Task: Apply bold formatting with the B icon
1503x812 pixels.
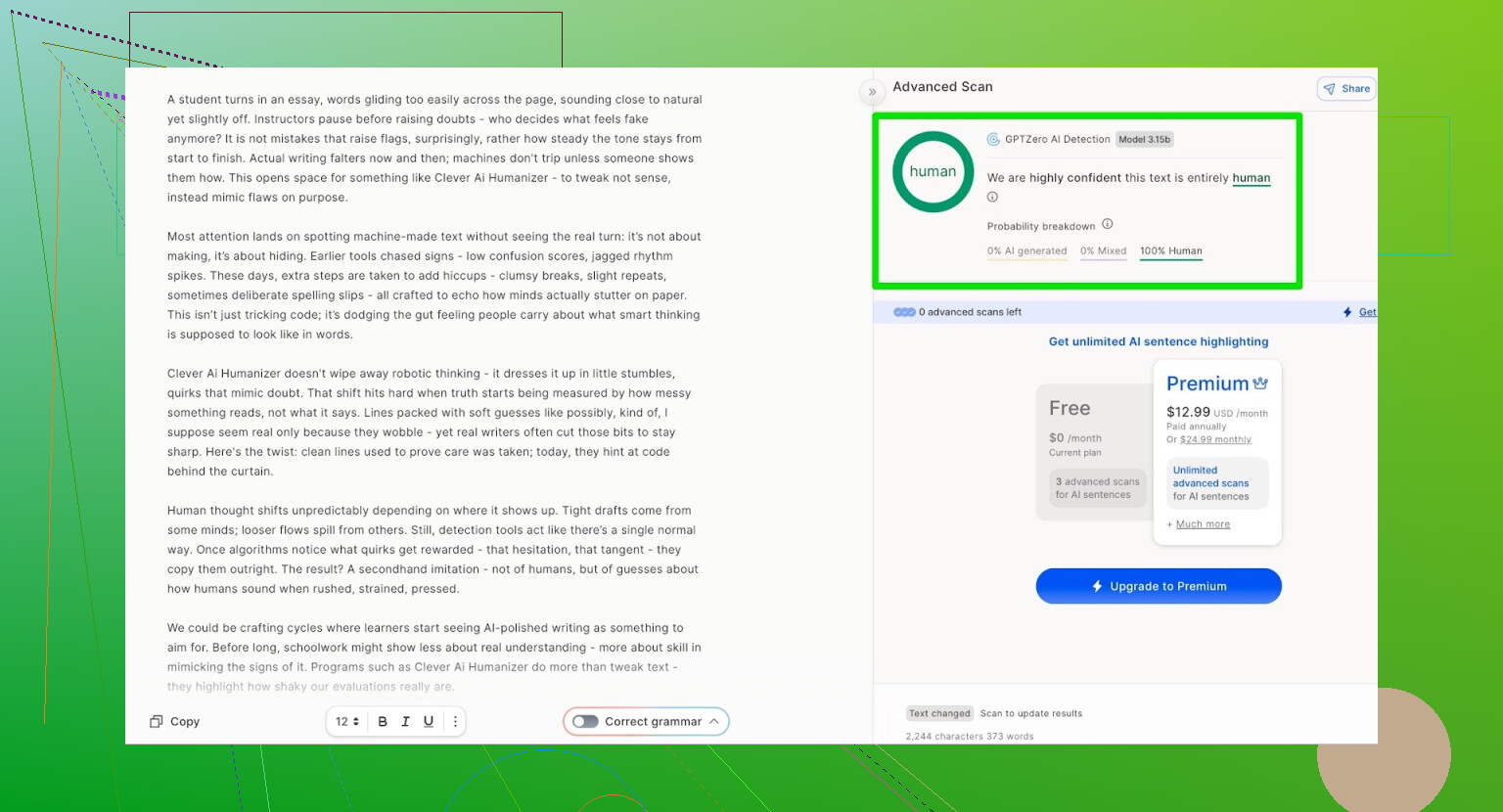Action: [383, 721]
